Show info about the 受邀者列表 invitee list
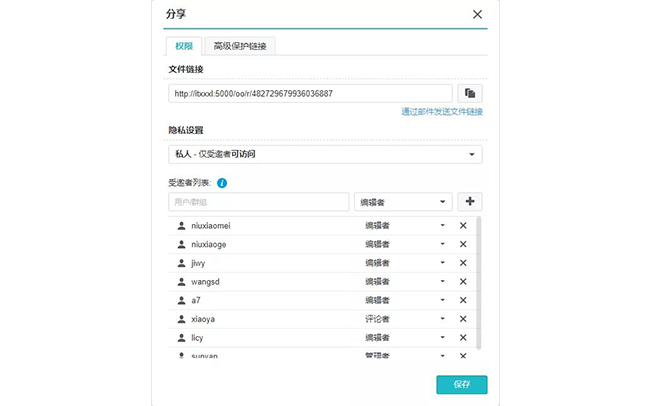Viewport: 650px width, 406px height. (x=222, y=183)
